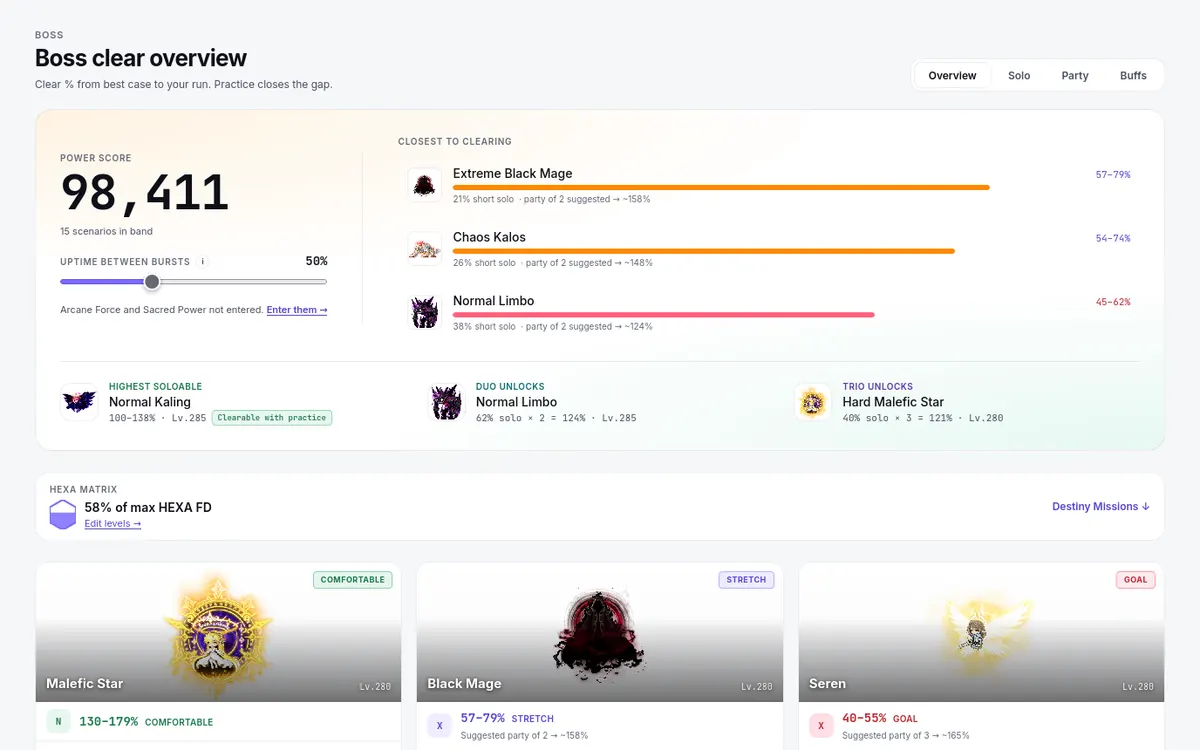
Task: Open the Enter them link
Action: [297, 310]
